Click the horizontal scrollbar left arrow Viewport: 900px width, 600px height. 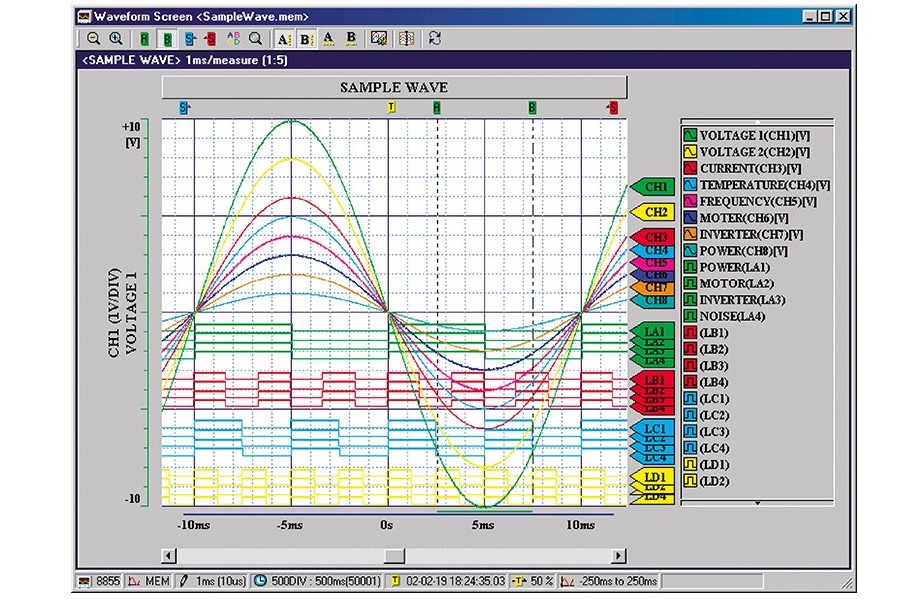[168, 555]
